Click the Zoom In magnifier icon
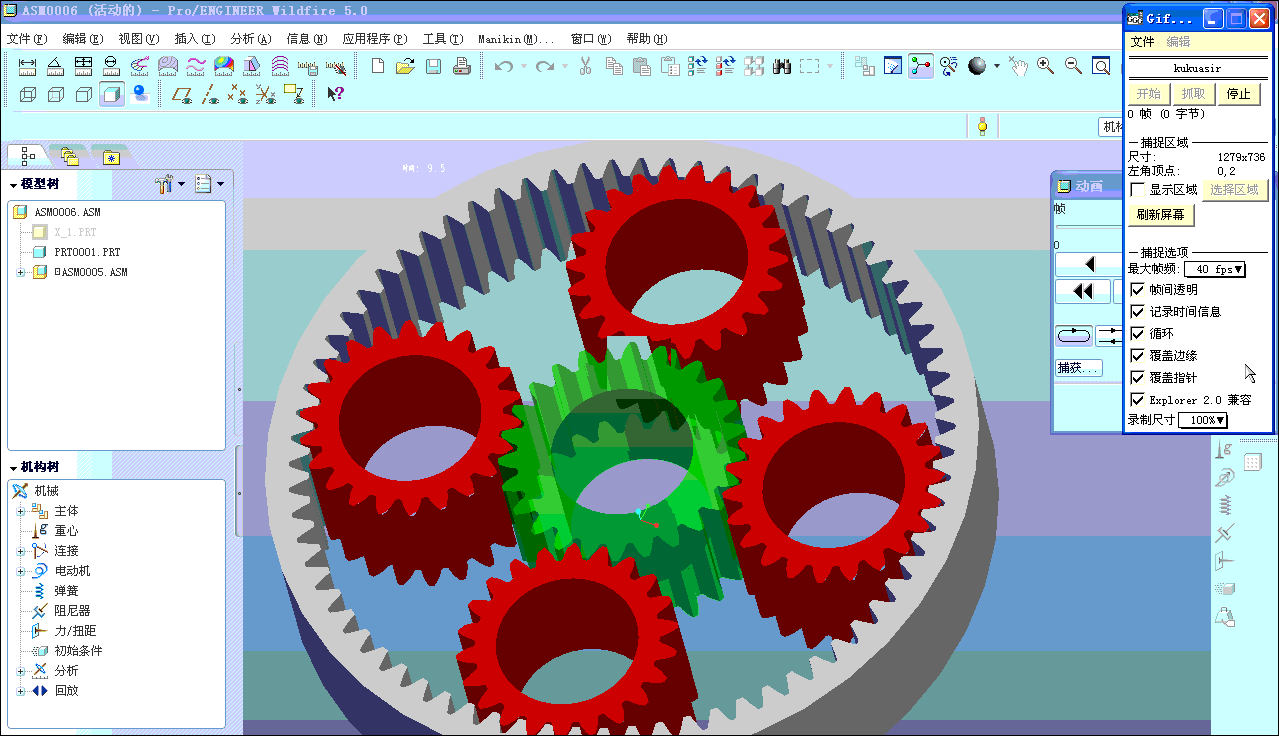The width and height of the screenshot is (1279, 736). pos(1045,66)
